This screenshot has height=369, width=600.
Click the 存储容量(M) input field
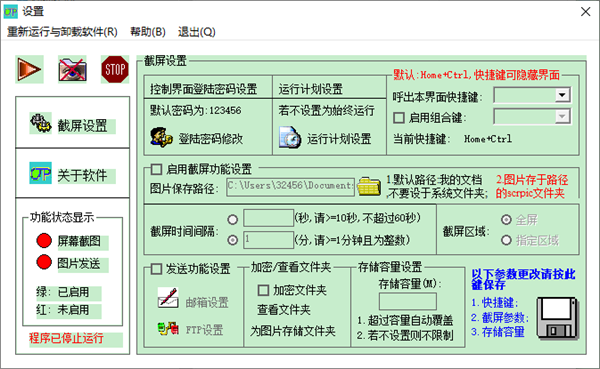click(x=408, y=302)
